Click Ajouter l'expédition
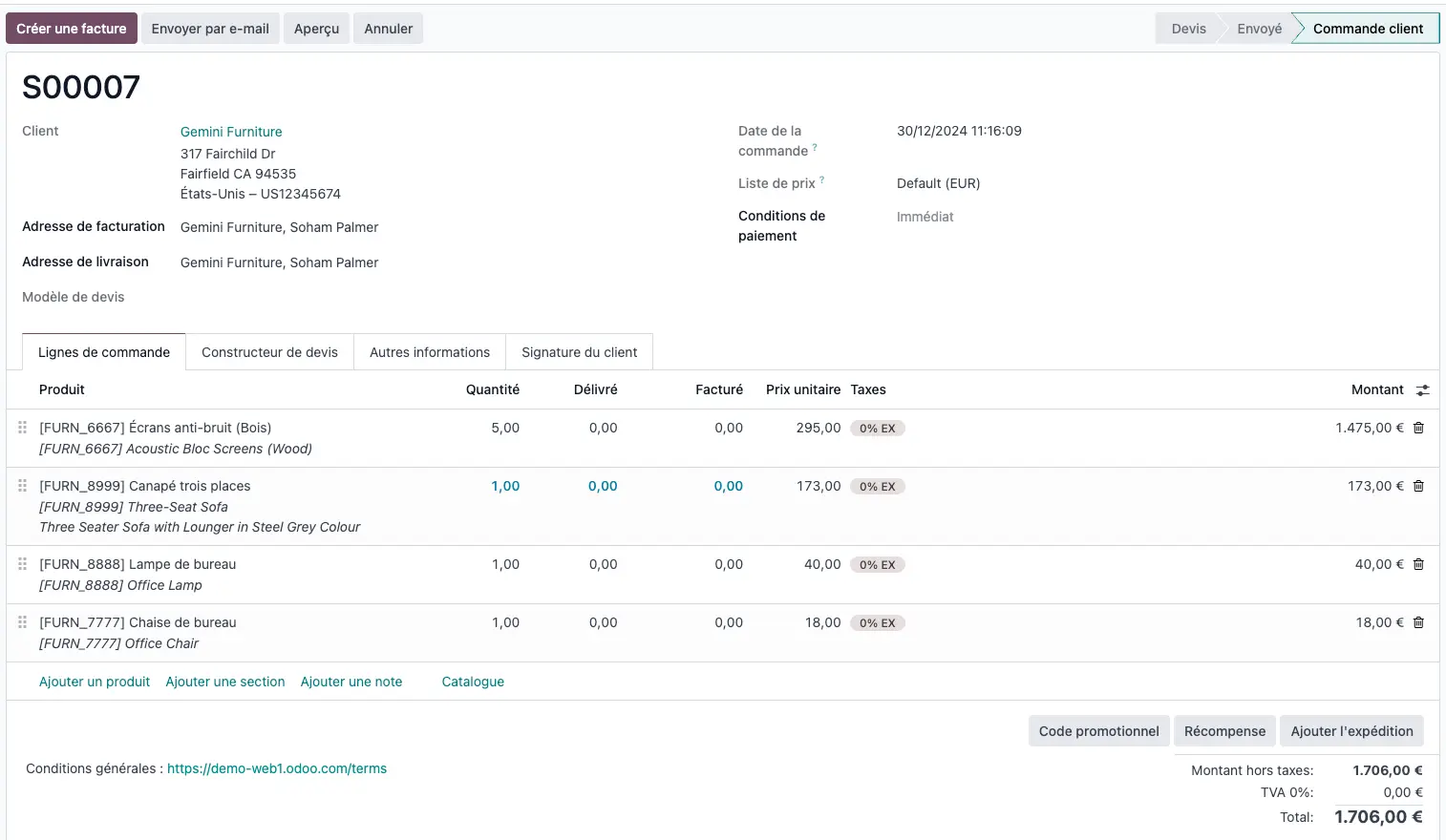The width and height of the screenshot is (1446, 840). 1351,731
